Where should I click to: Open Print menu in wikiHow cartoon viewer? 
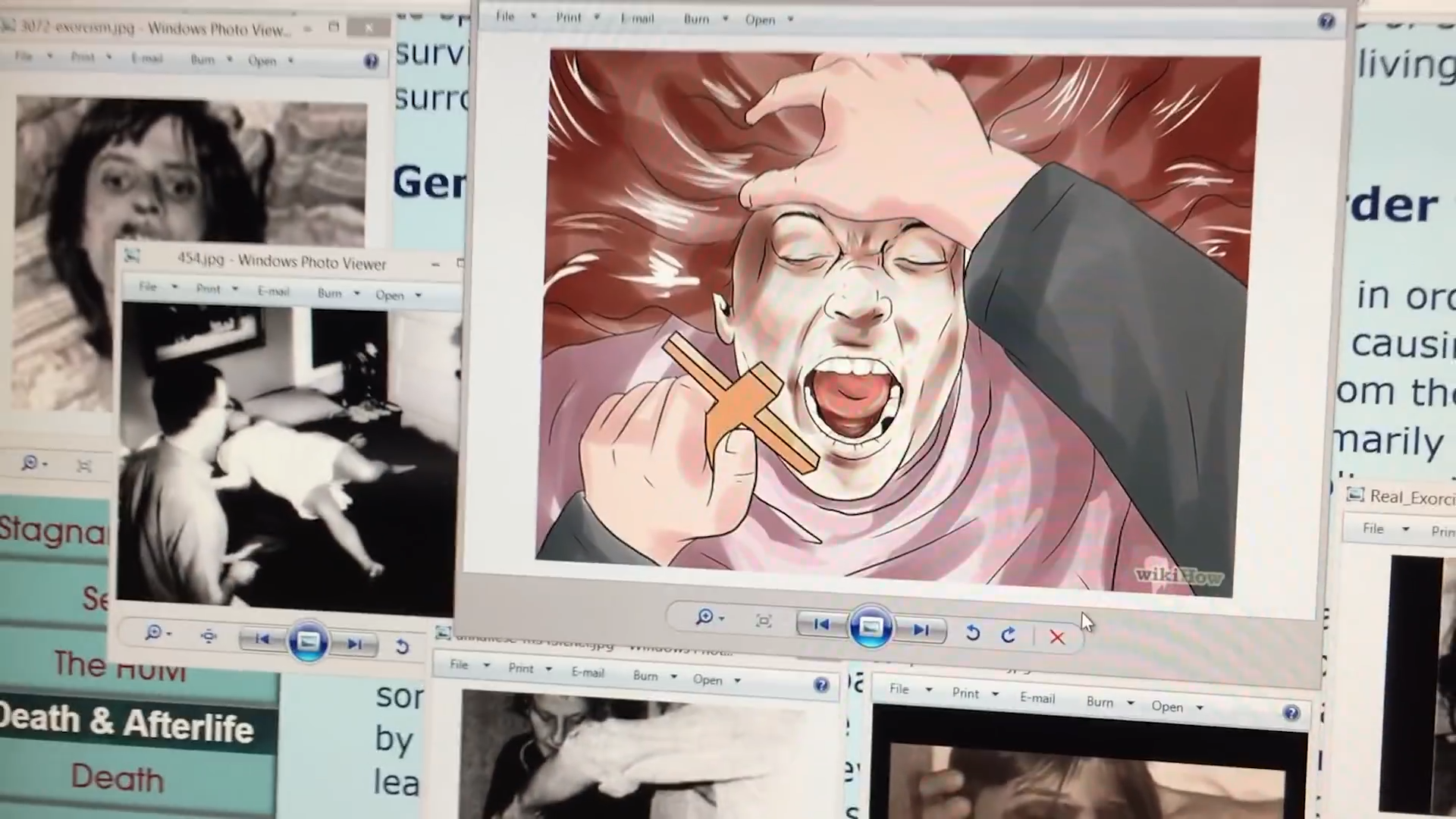tap(577, 17)
